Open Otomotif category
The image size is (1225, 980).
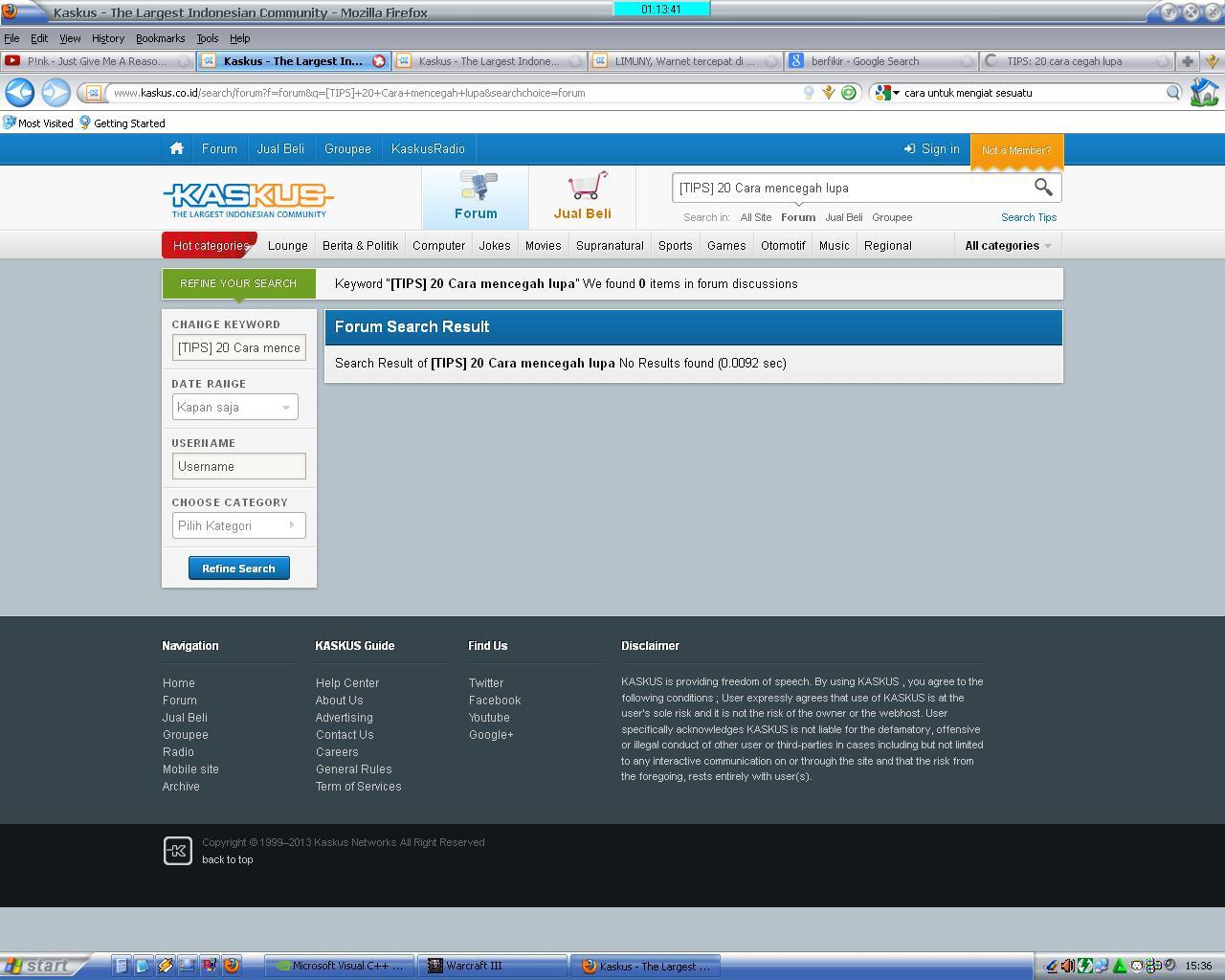click(x=783, y=245)
